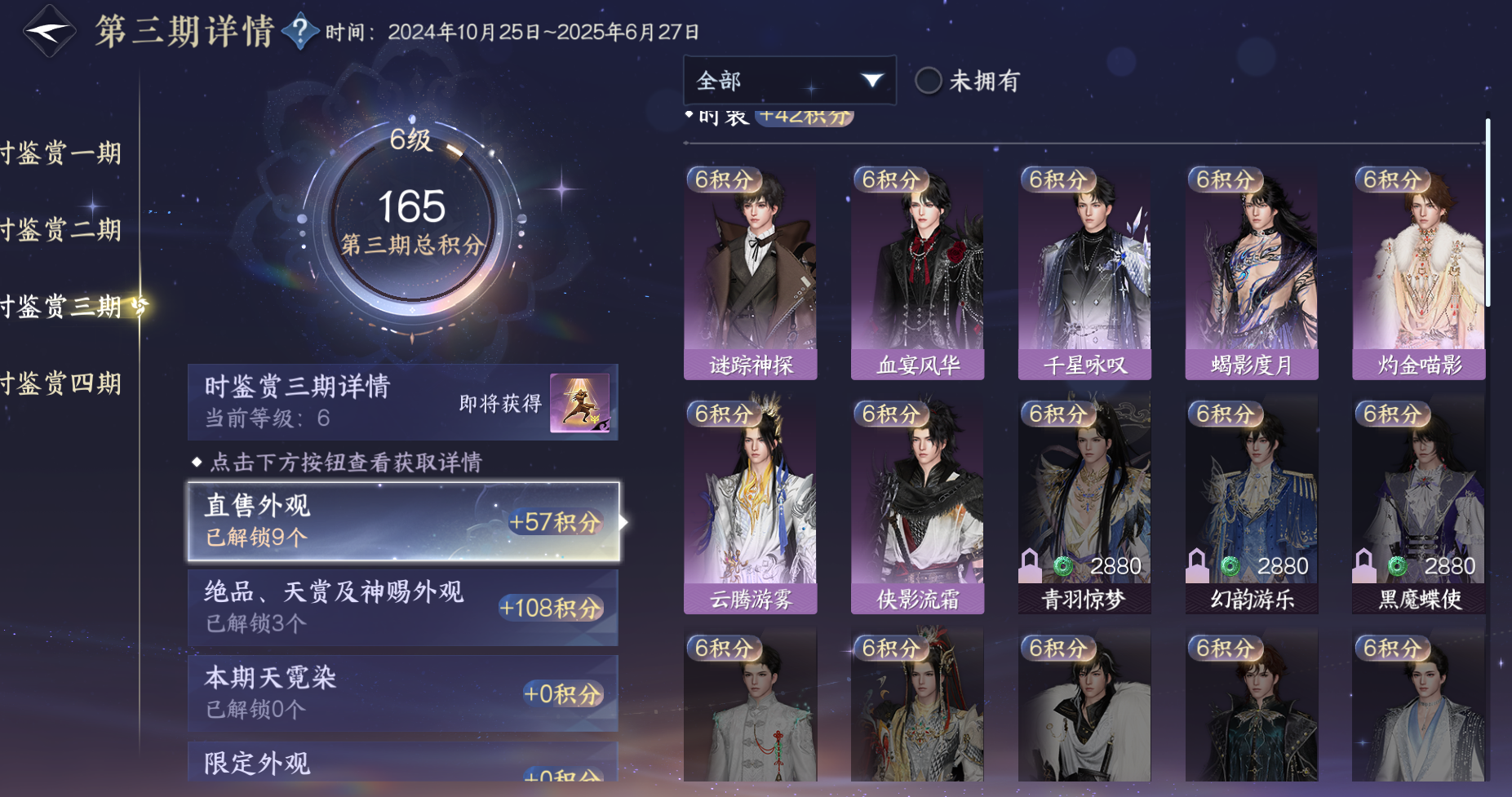
Task: Click the lock icon on 黑魔蝶使
Action: 1365,565
